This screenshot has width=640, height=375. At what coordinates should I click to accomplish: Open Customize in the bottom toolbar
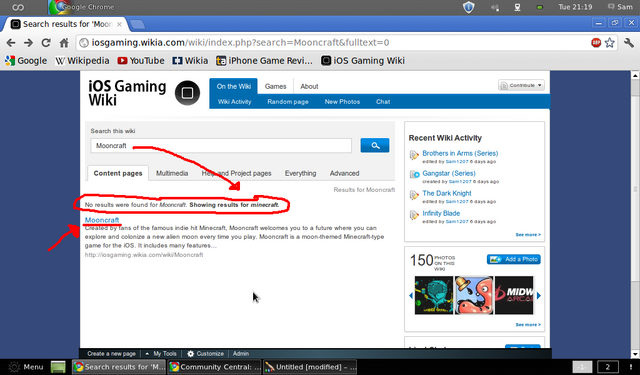pyautogui.click(x=205, y=354)
